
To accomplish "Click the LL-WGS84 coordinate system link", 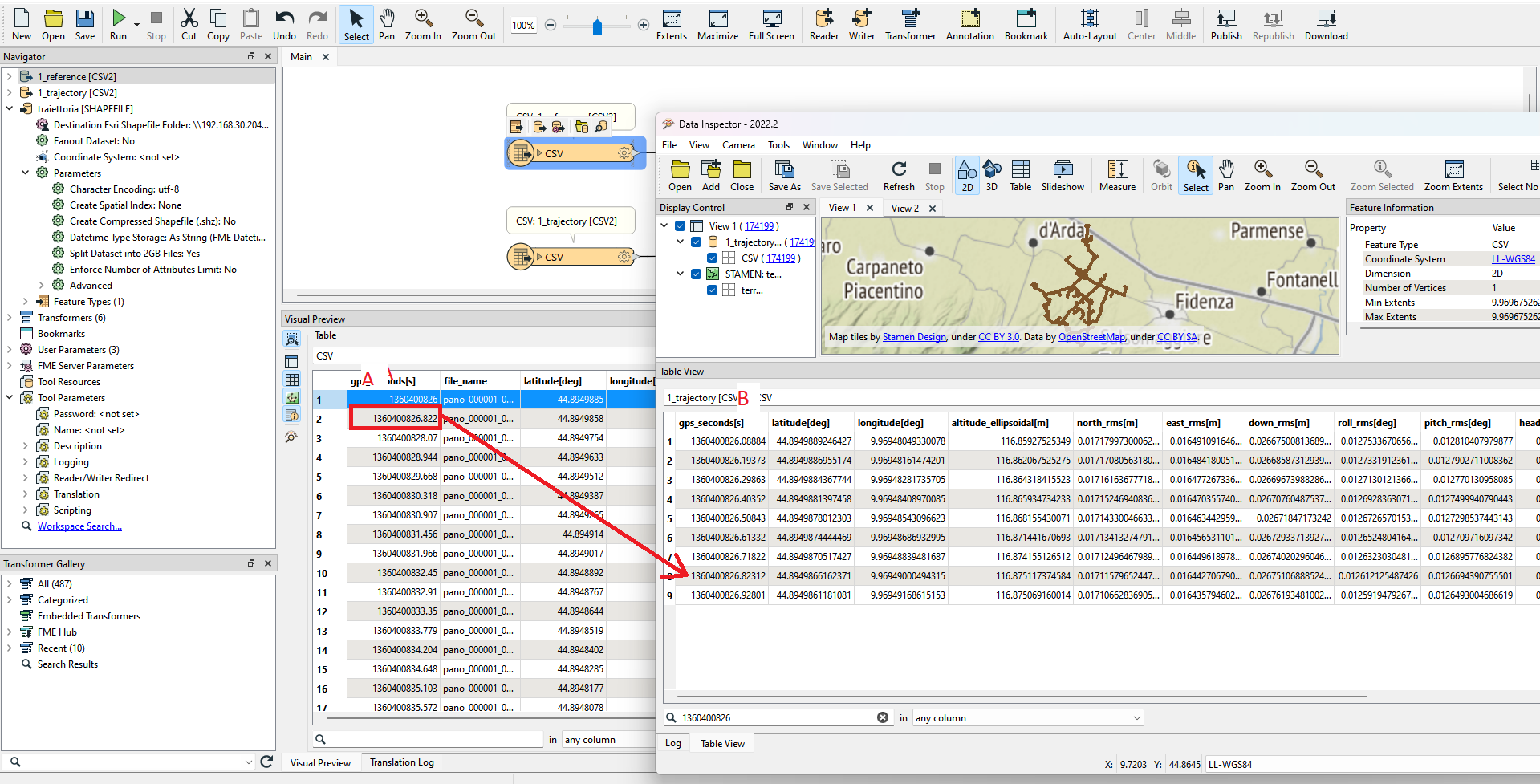I will (1513, 259).
